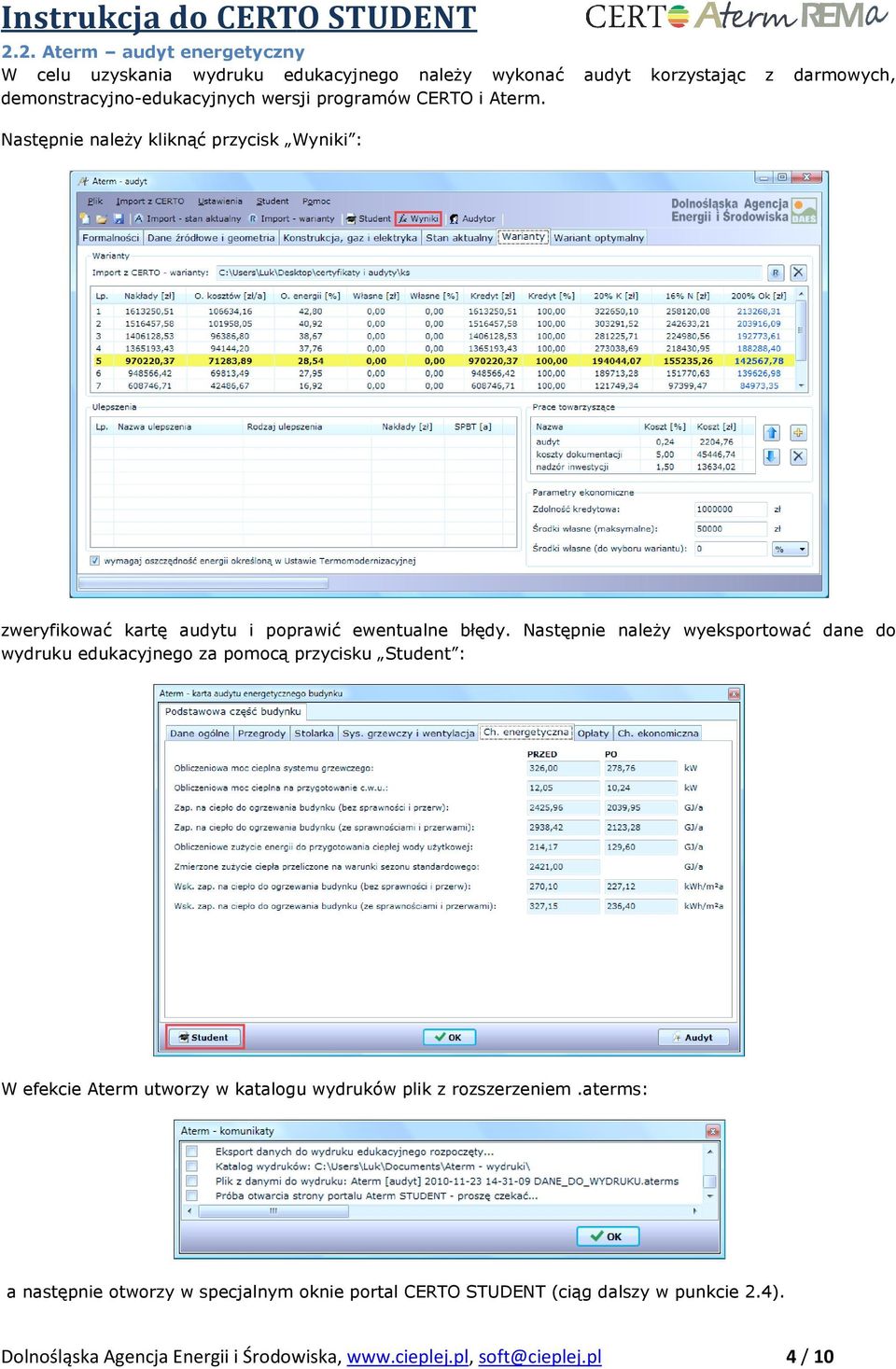Move accompanying work down with blue arrow
The height and width of the screenshot is (1369, 896).
coord(772,456)
